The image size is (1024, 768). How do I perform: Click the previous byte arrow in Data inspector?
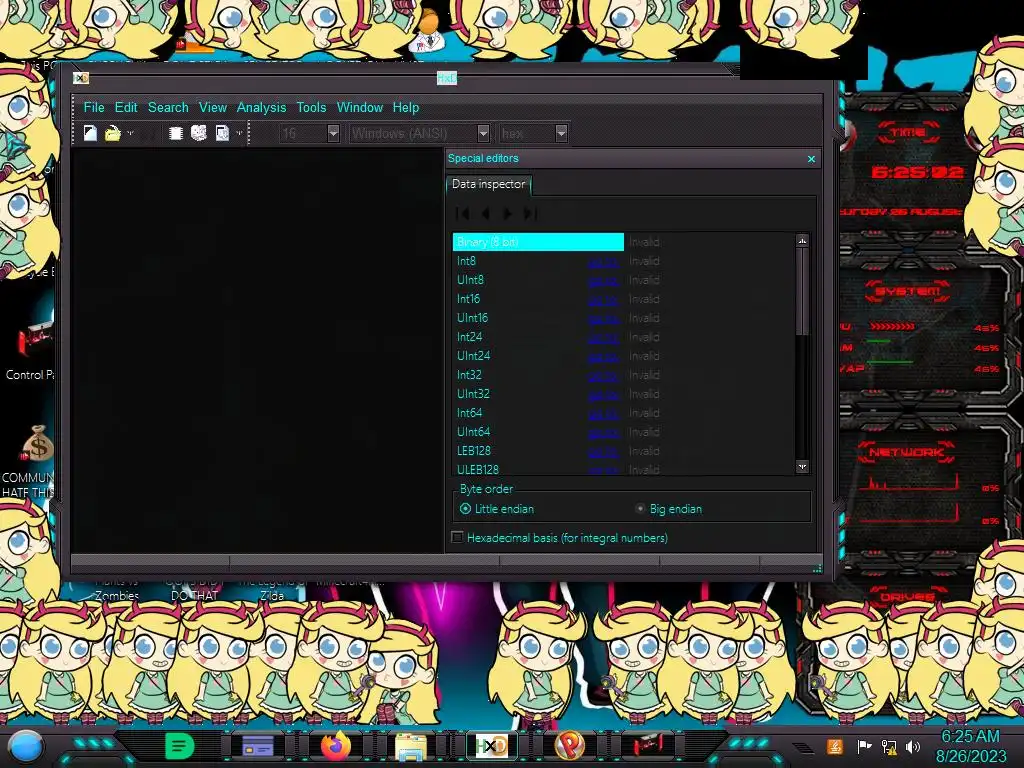coord(485,214)
